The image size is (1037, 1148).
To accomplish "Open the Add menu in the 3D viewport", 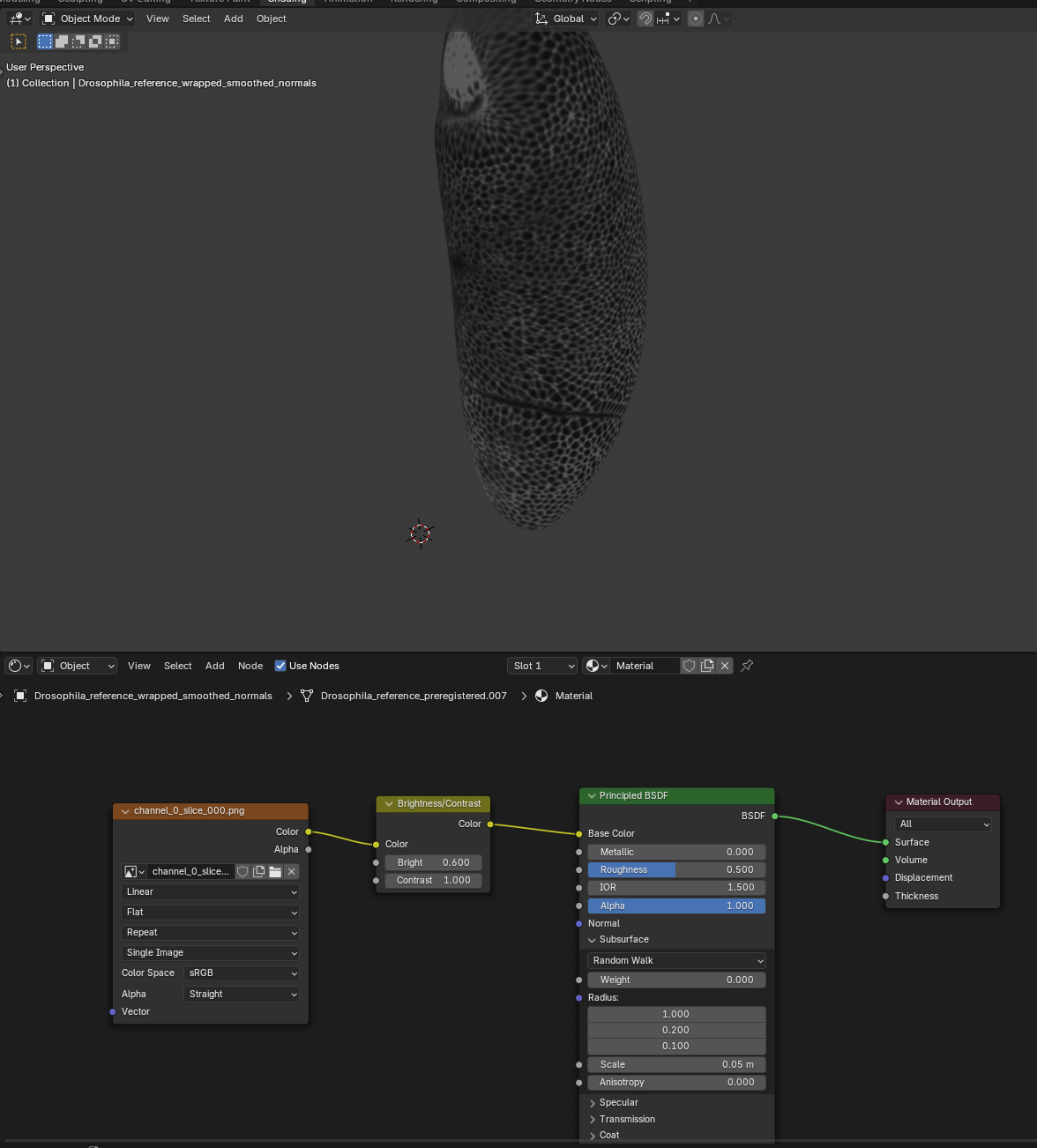I will coord(233,19).
